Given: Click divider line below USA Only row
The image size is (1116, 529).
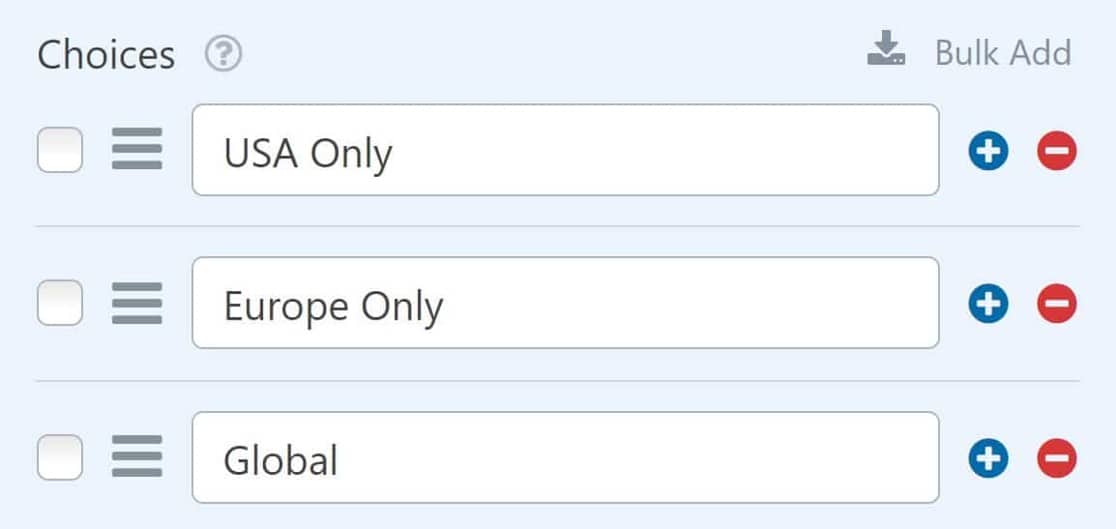Looking at the screenshot, I should [558, 226].
